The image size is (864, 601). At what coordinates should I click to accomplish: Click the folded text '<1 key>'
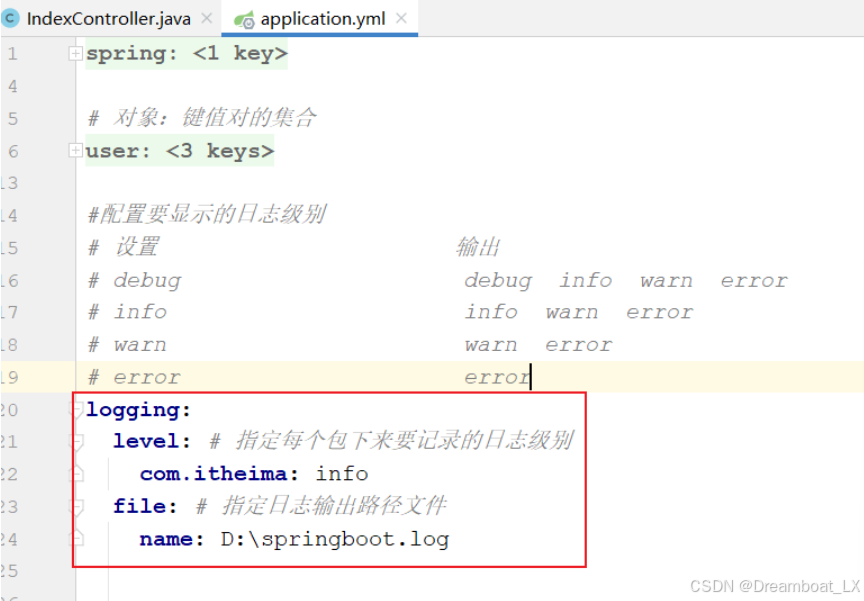240,53
